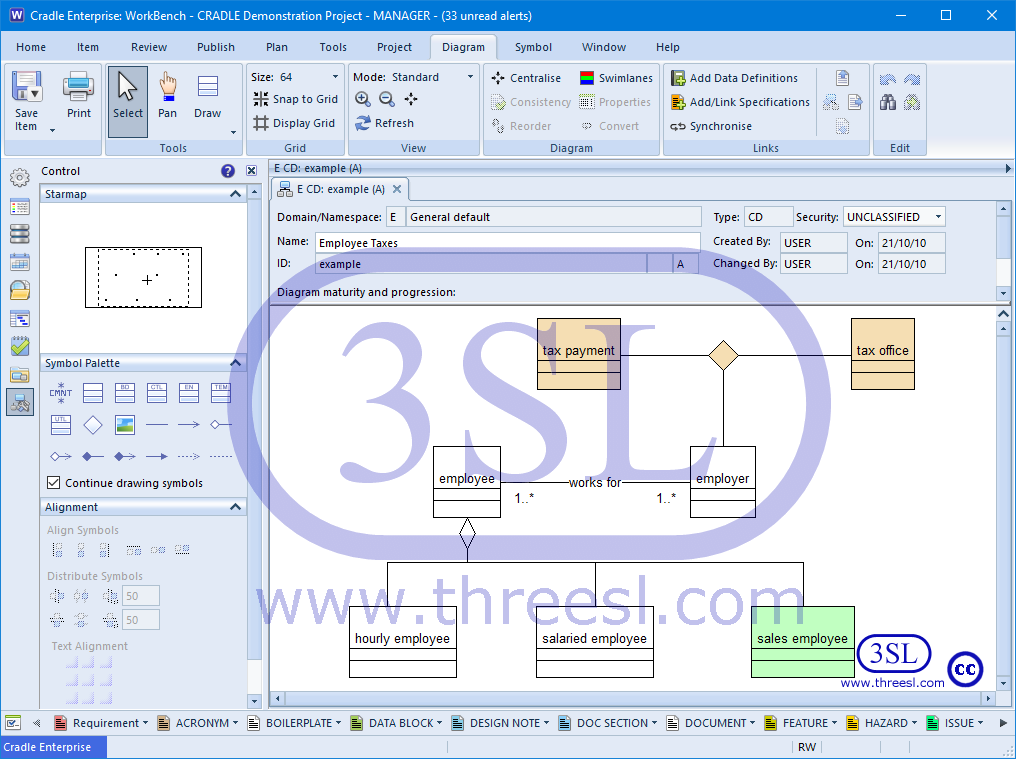Open the Control panel help icon

coord(227,171)
